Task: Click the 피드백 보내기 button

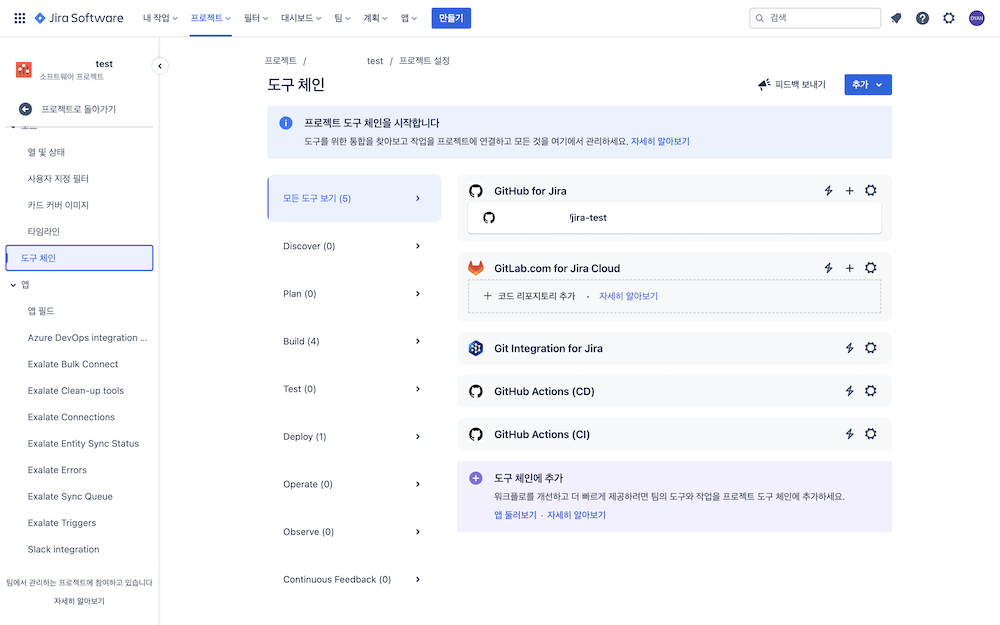Action: (791, 84)
